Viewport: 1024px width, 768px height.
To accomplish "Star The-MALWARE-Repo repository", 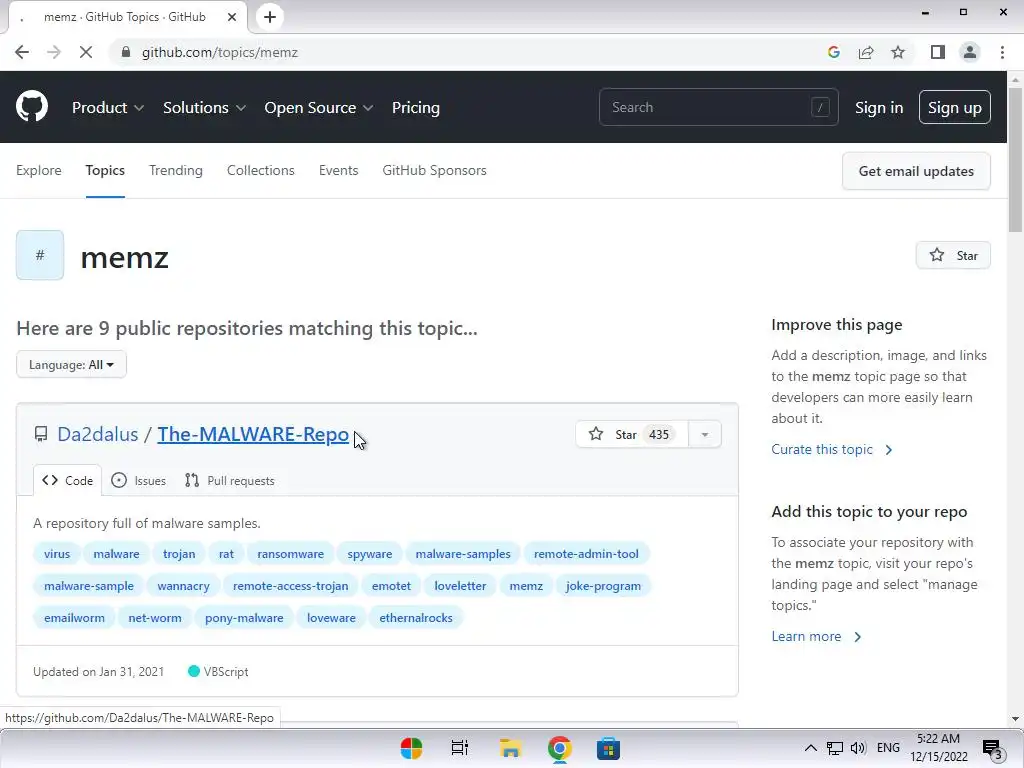I will pos(631,434).
